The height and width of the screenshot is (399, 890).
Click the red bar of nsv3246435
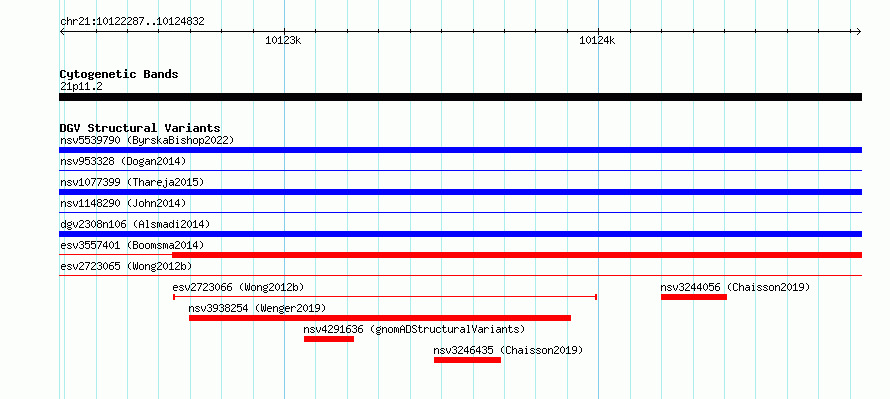(x=467, y=360)
